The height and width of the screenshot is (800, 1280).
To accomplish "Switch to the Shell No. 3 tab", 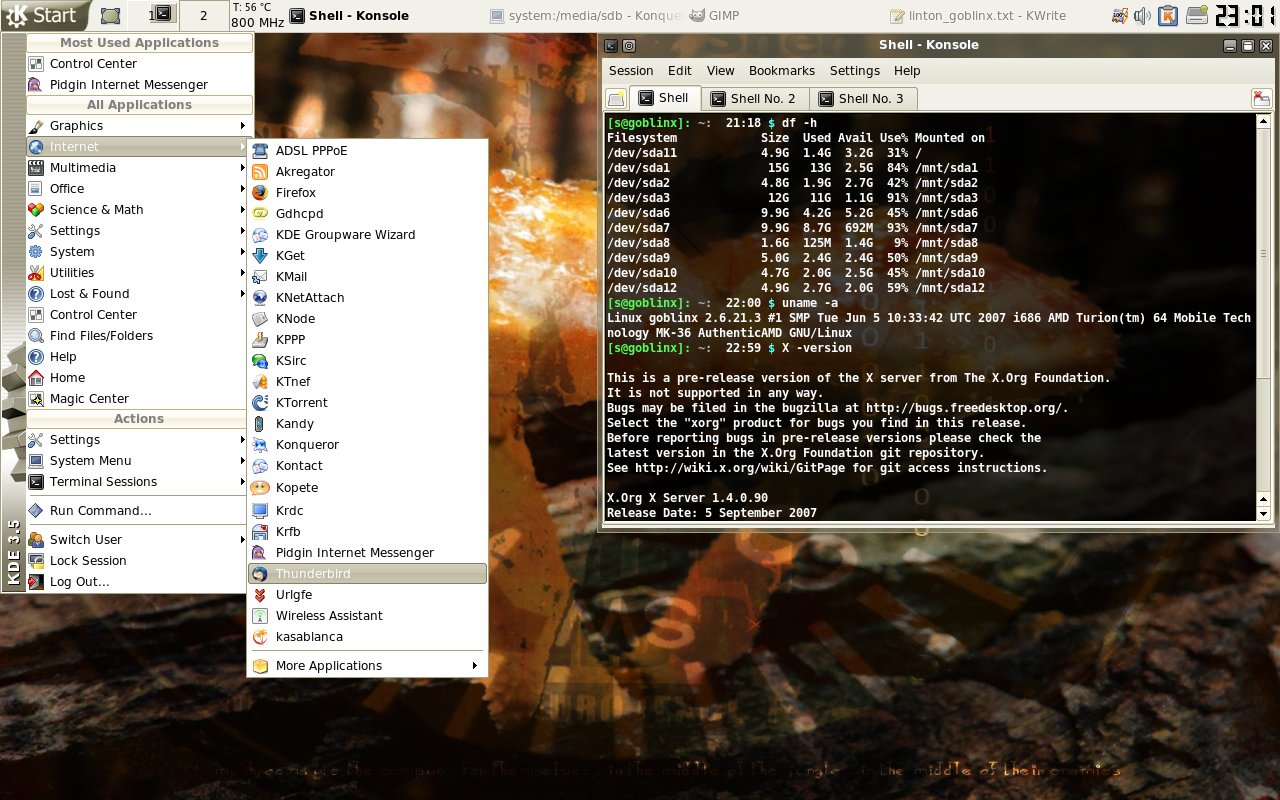I will click(862, 98).
